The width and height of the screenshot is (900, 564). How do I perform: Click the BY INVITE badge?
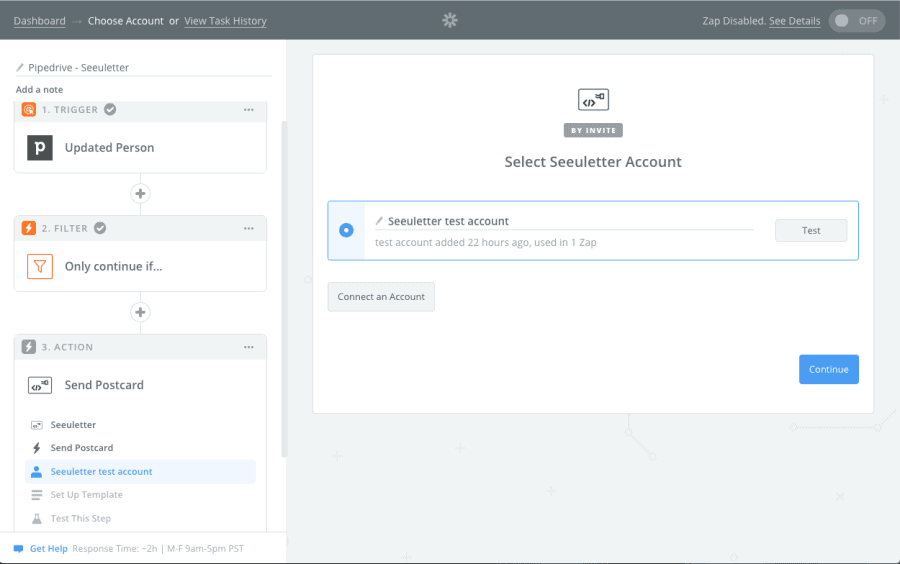click(x=593, y=130)
